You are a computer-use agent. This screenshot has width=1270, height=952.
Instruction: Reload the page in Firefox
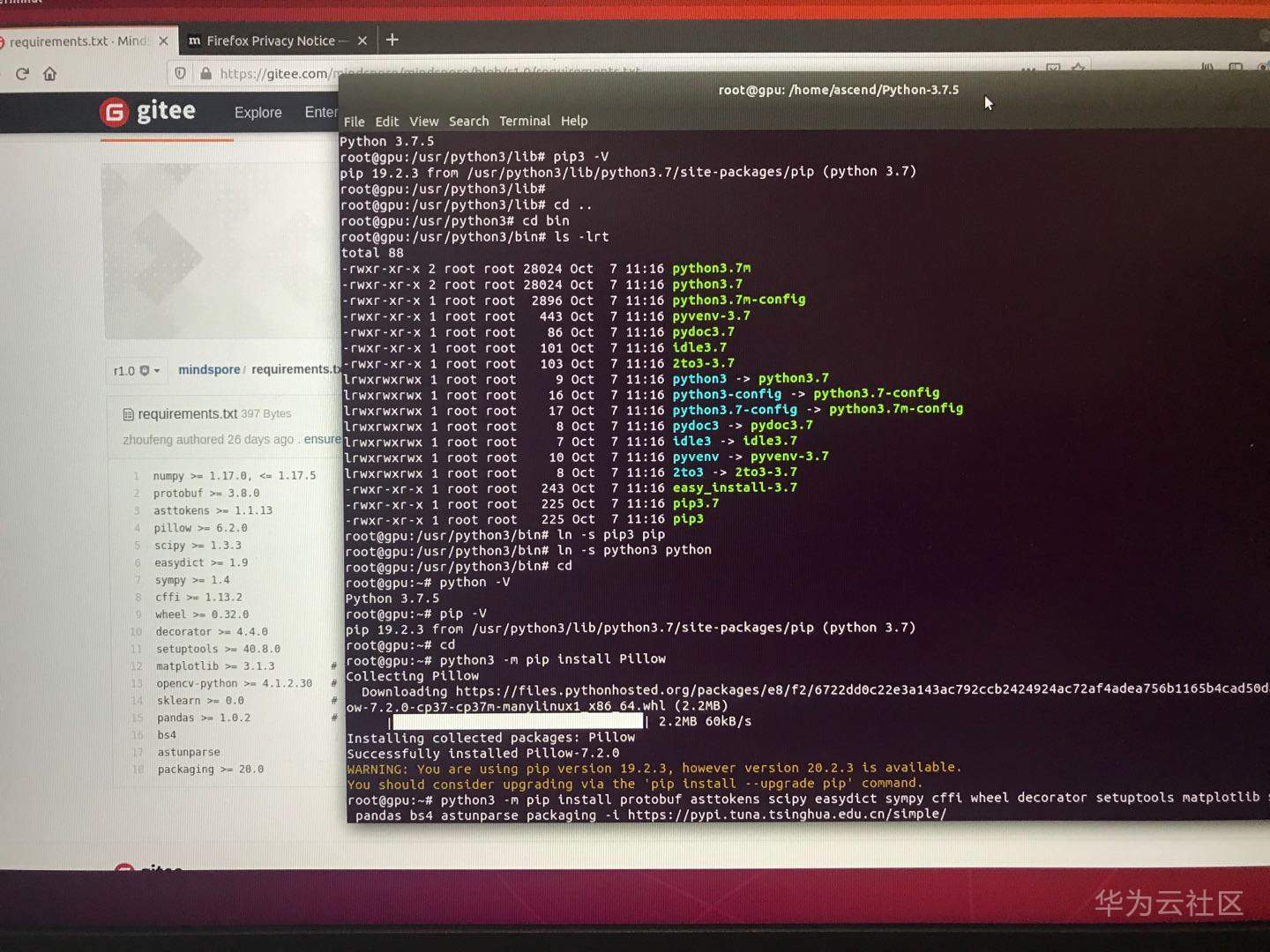(x=22, y=74)
